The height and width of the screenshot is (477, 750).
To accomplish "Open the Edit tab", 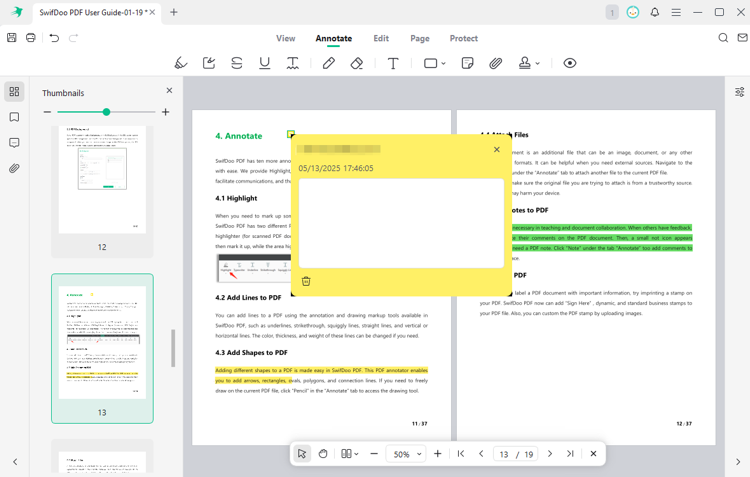I will 381,38.
